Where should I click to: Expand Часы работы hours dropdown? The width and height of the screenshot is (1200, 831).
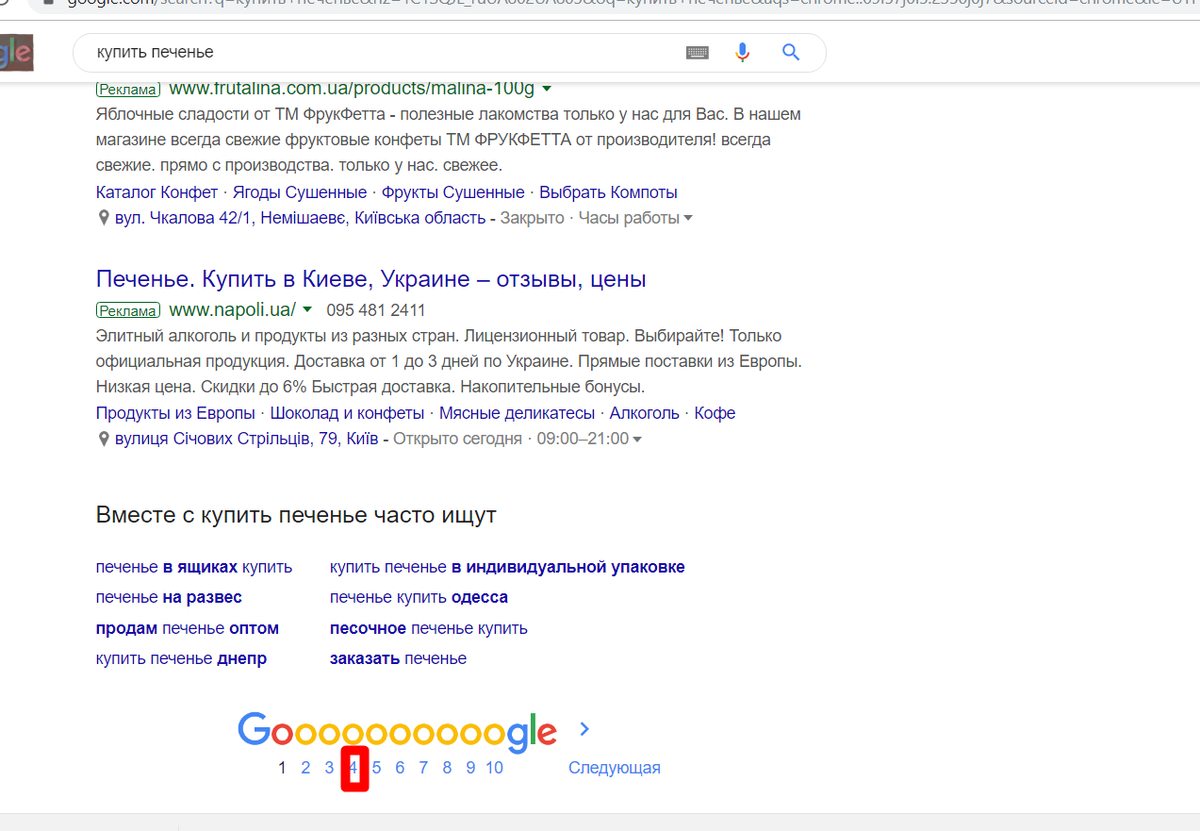point(688,219)
